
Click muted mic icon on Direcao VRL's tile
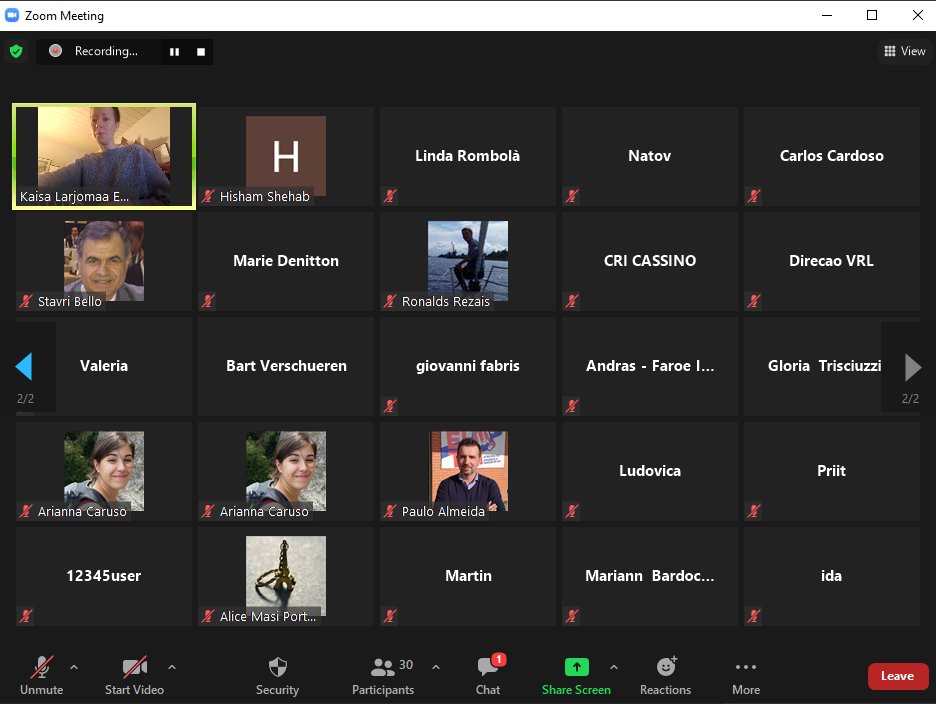(754, 301)
